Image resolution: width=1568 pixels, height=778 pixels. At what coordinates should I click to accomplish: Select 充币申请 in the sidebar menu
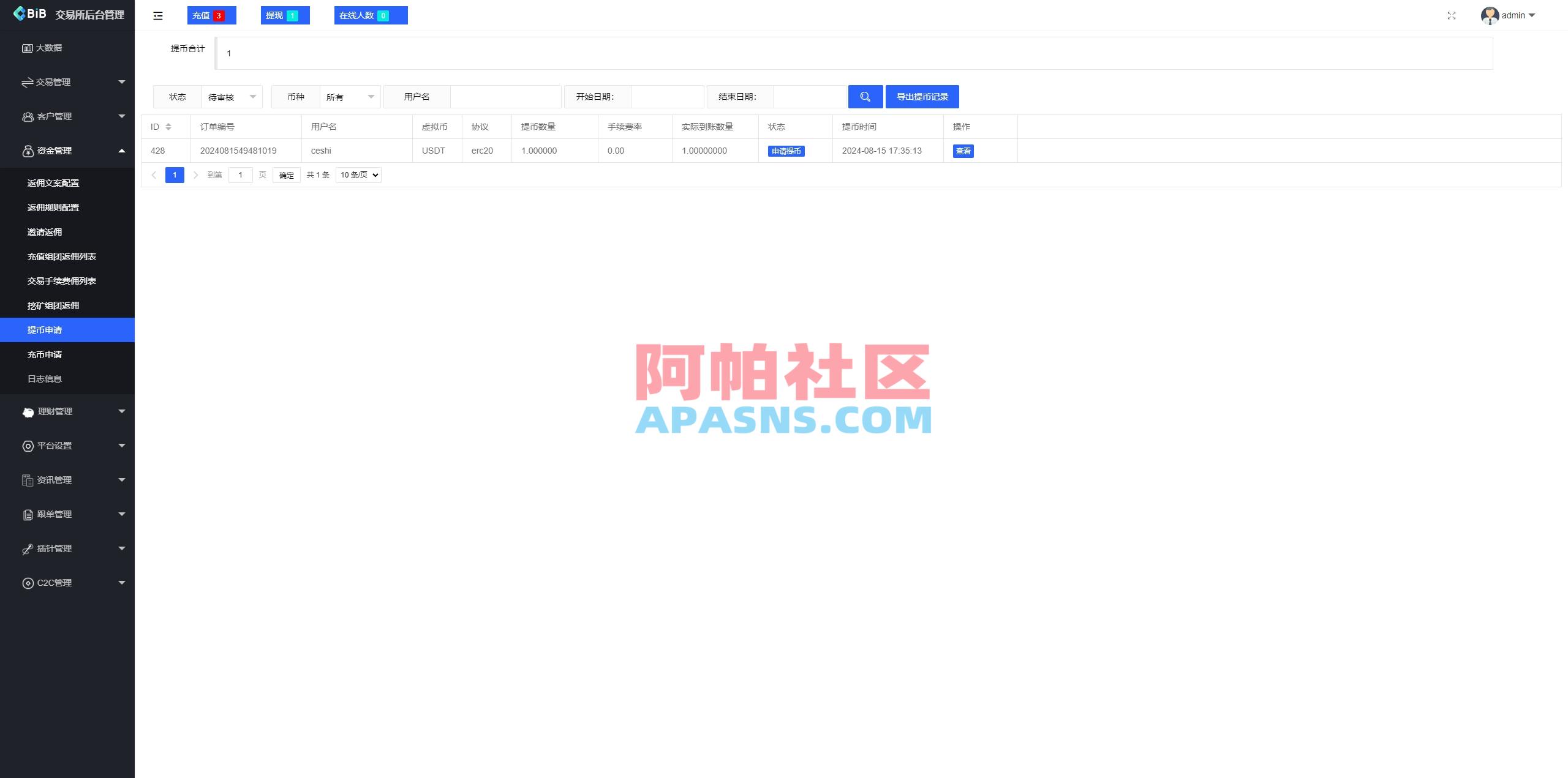45,354
